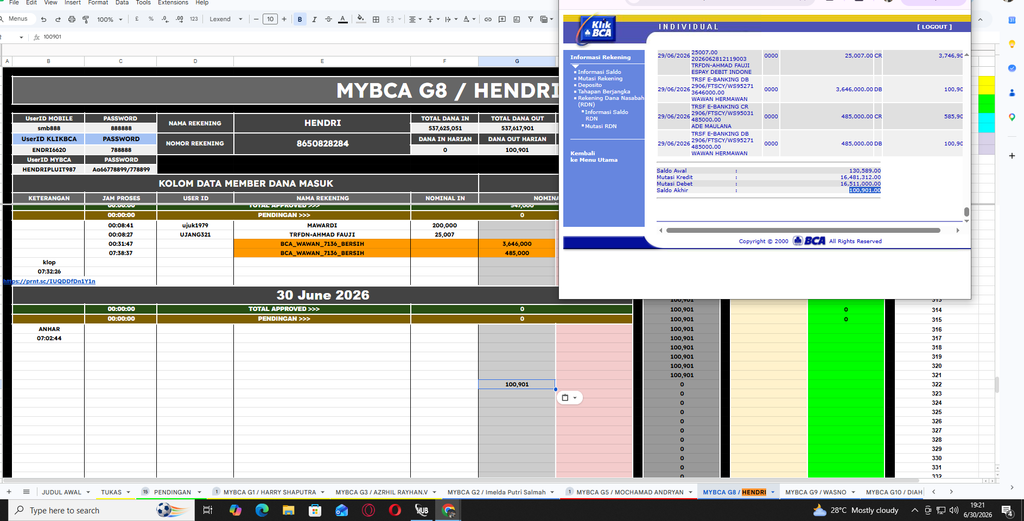1024x521 pixels.
Task: Redo action in Sheets toolbar
Action: point(57,20)
